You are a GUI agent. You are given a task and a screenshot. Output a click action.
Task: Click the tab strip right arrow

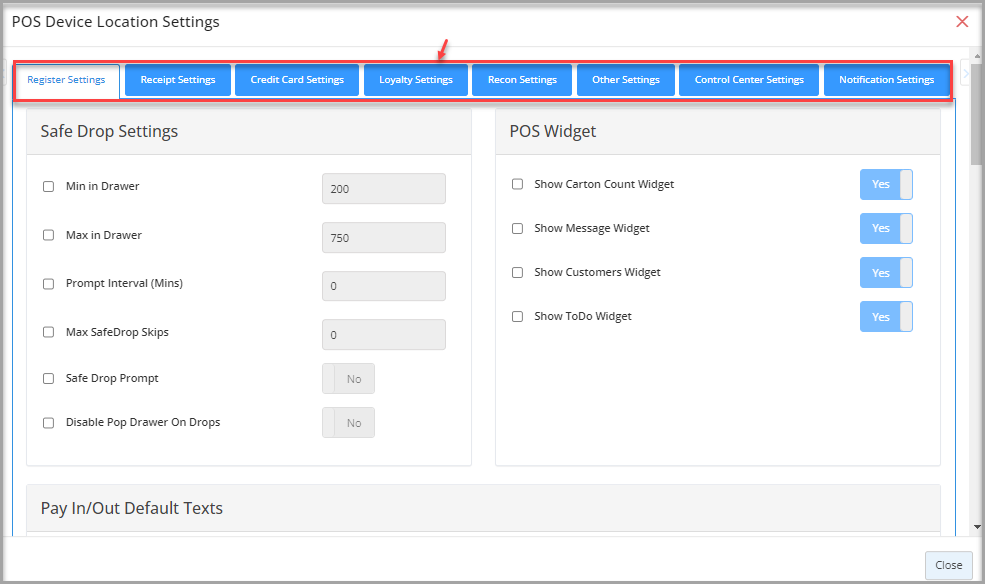(966, 74)
